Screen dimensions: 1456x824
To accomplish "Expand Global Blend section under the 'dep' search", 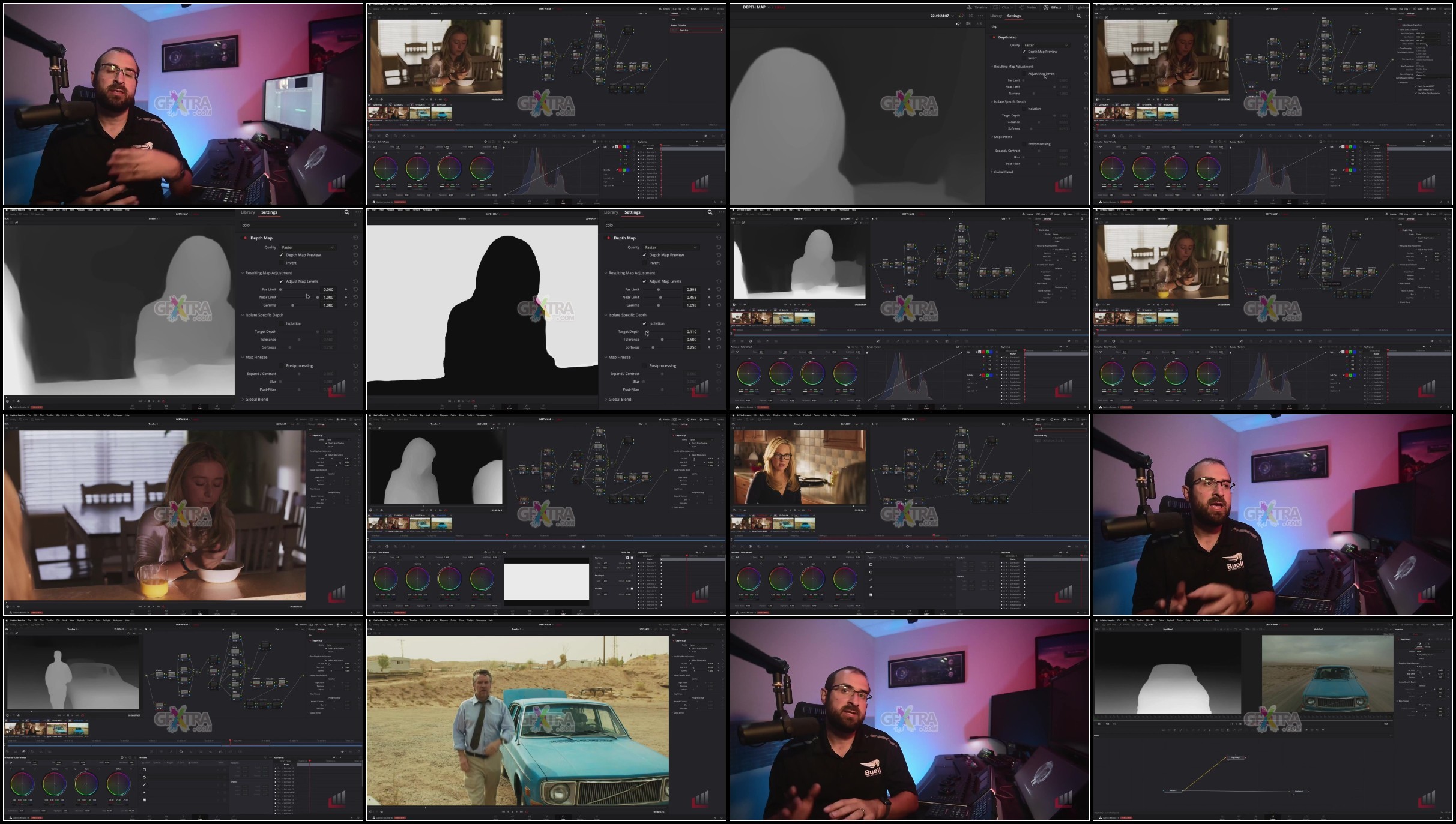I will (1003, 172).
